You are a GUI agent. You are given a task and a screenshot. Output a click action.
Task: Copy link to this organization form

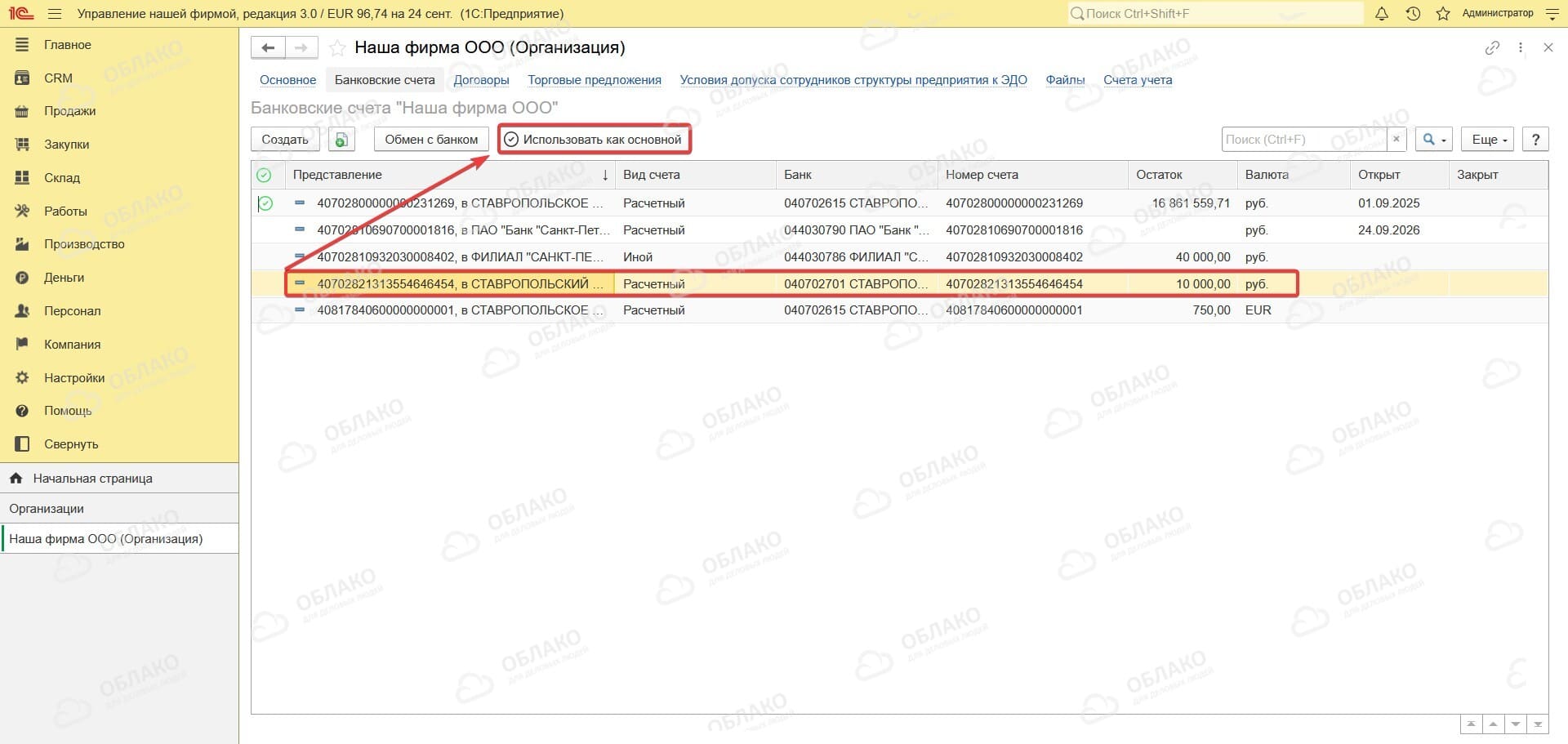(1492, 48)
